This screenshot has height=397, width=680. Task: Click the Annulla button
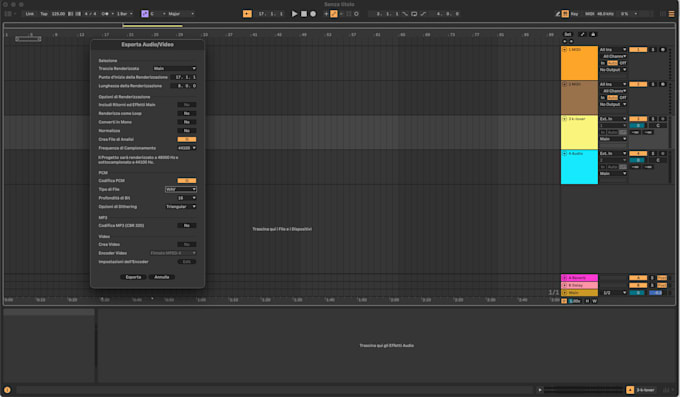point(162,277)
